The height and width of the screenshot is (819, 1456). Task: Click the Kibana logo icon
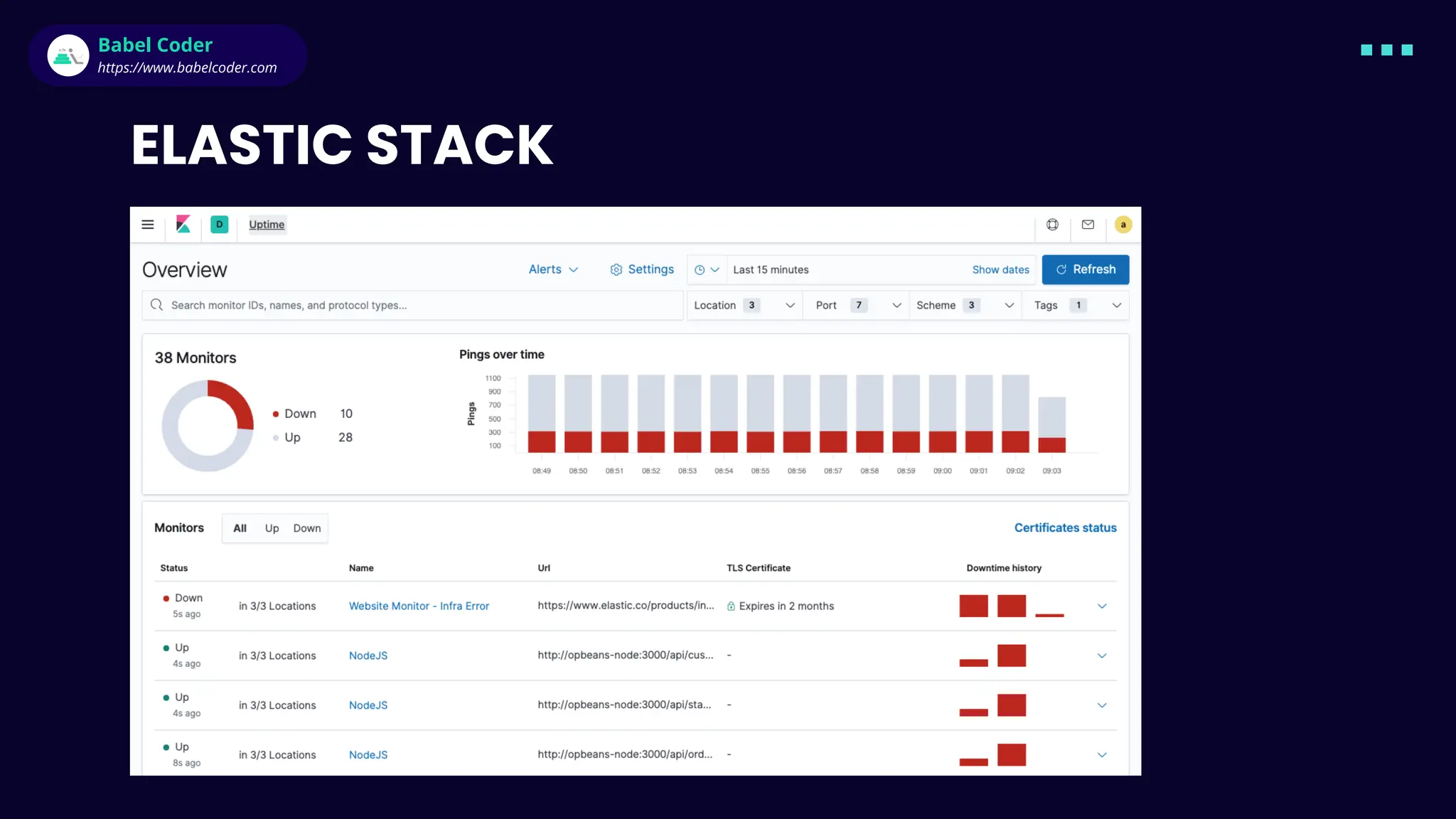(183, 225)
